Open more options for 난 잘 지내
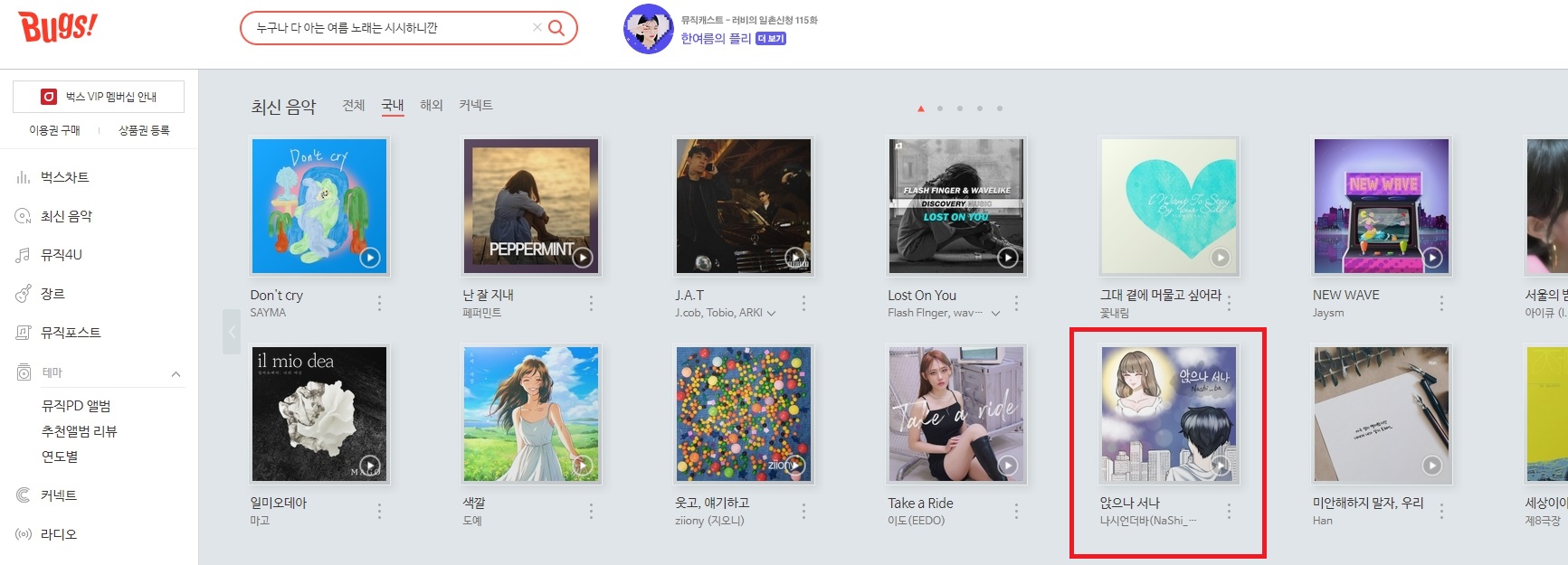Viewport: 1568px width, 565px height. [x=591, y=304]
